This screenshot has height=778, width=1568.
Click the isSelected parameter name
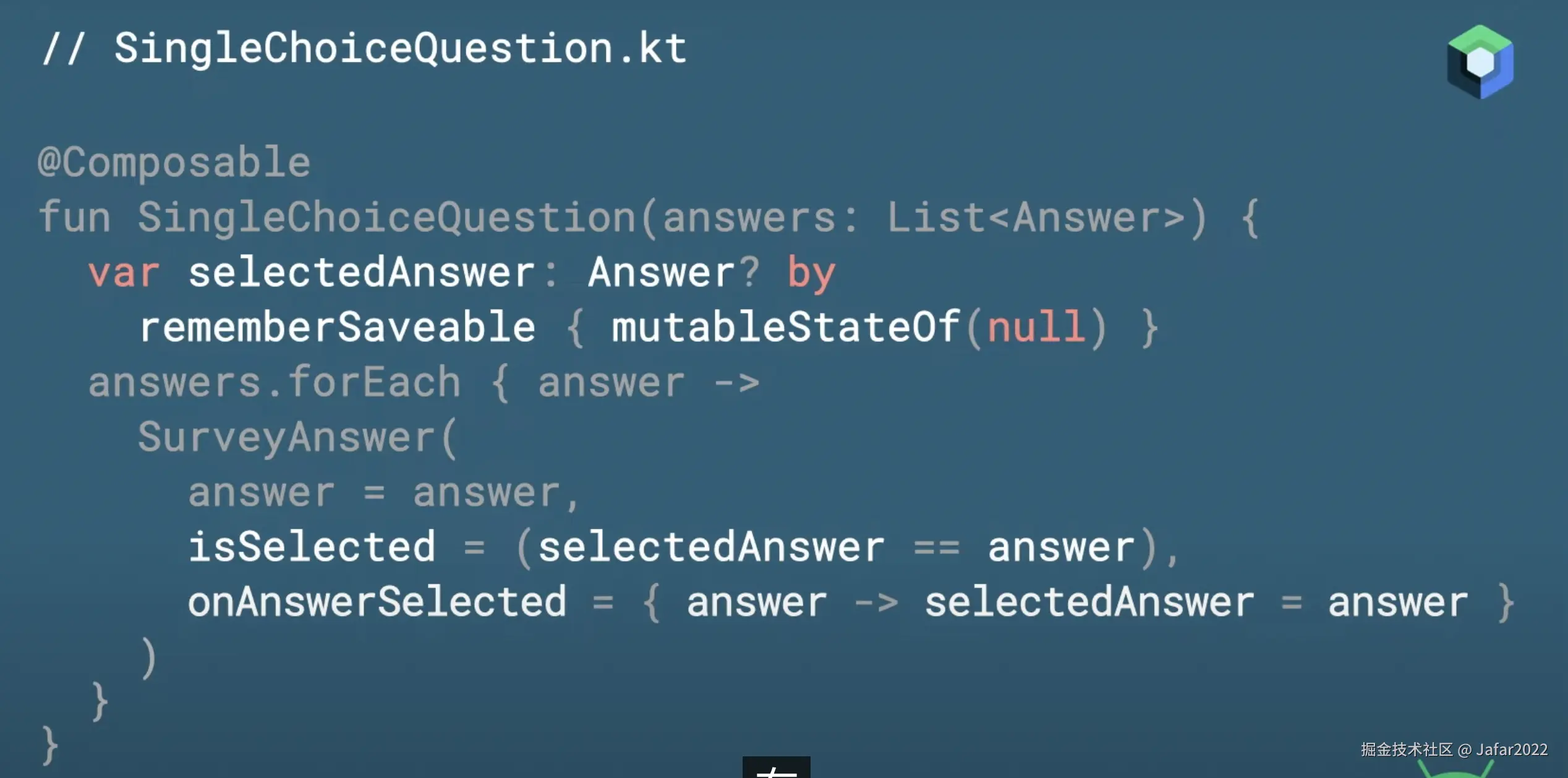(x=312, y=547)
